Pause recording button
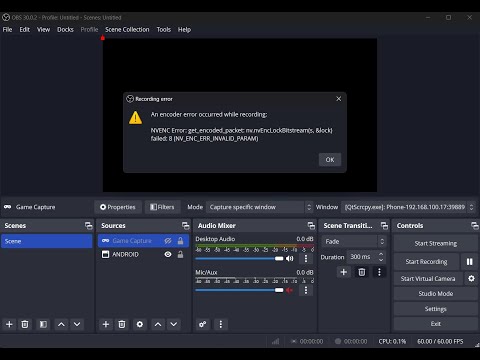Screen dimensions: 480x360 coord(469,262)
